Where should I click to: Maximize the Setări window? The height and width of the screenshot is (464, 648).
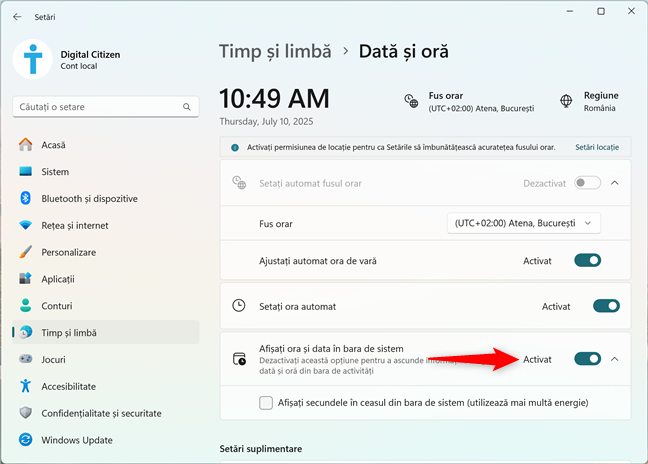tap(601, 12)
